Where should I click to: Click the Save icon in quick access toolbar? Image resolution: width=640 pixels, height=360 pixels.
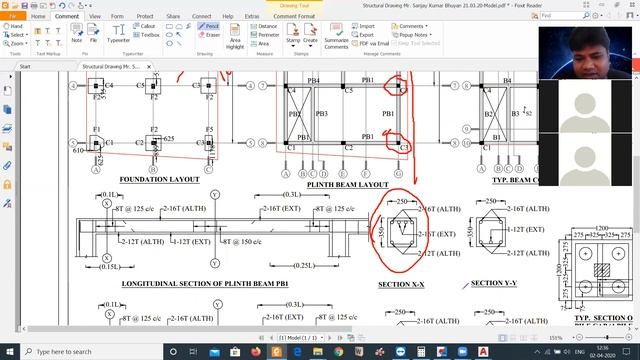[x=24, y=6]
